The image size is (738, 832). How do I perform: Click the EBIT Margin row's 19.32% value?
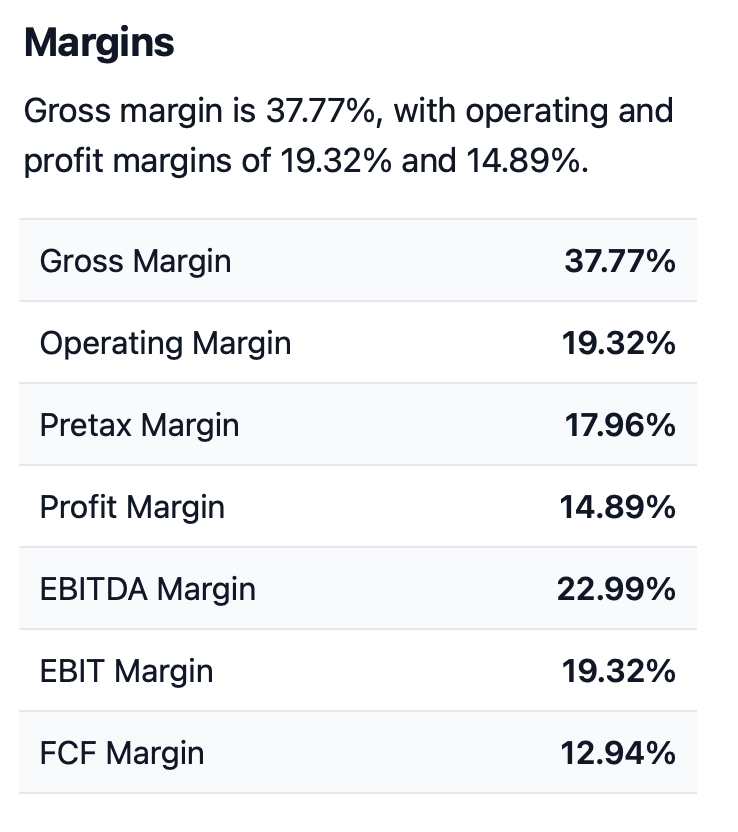(618, 671)
